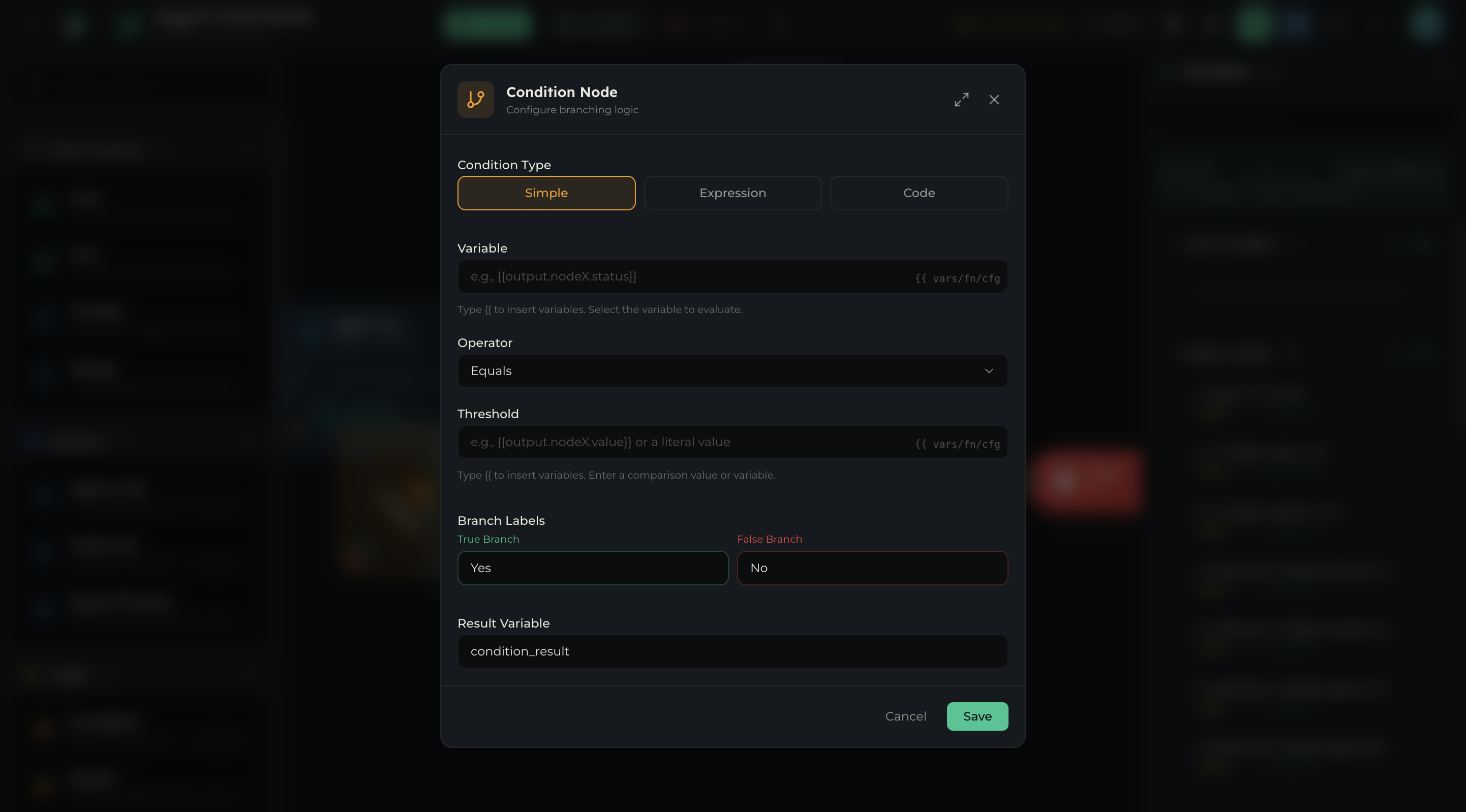Image resolution: width=1466 pixels, height=812 pixels.
Task: Click the vars/fn/cfg hint in the Threshold field
Action: (x=957, y=444)
